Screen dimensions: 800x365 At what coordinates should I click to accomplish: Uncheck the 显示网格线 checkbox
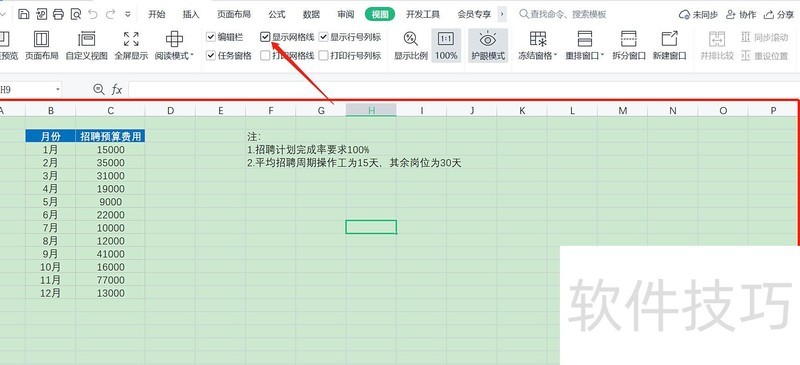pos(265,37)
